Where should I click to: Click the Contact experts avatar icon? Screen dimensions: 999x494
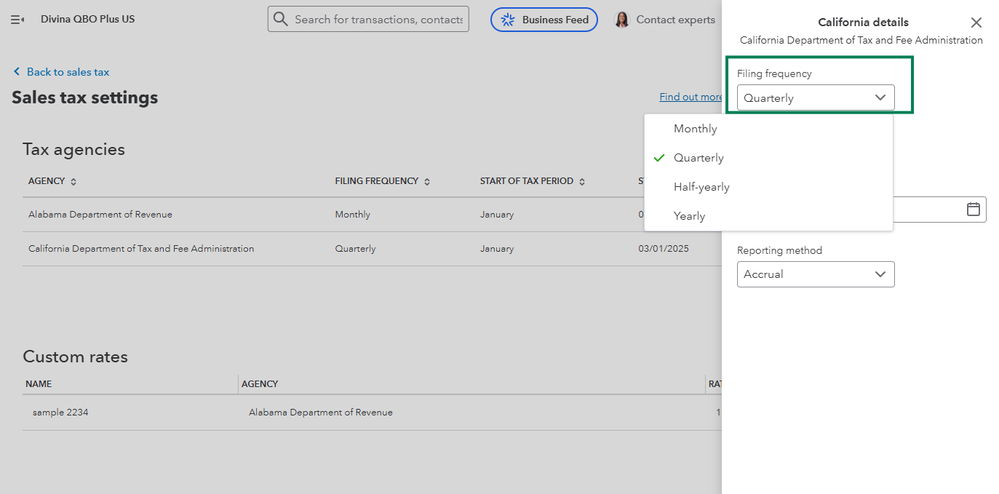coord(622,19)
